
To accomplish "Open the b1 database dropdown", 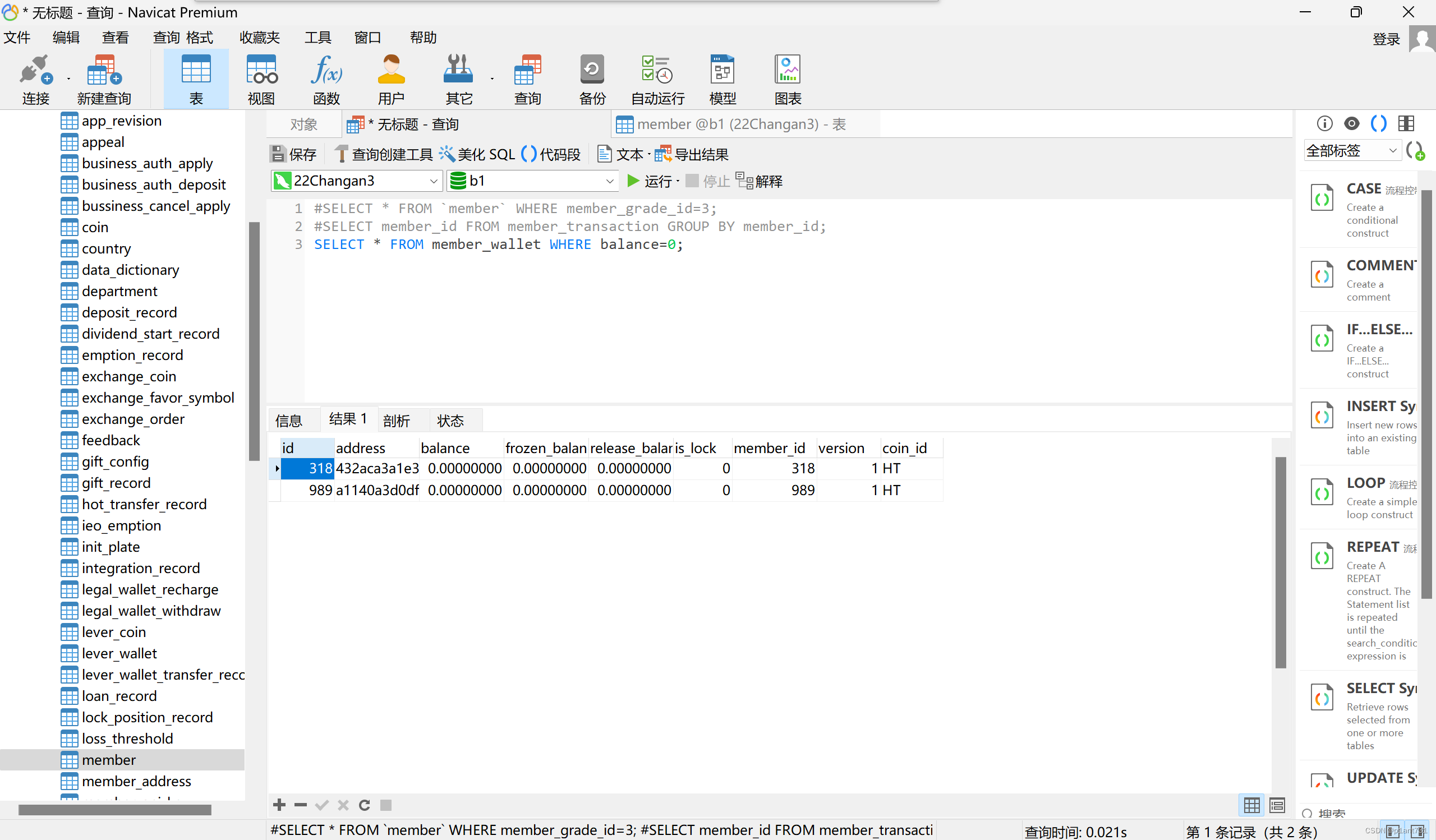I will (609, 181).
